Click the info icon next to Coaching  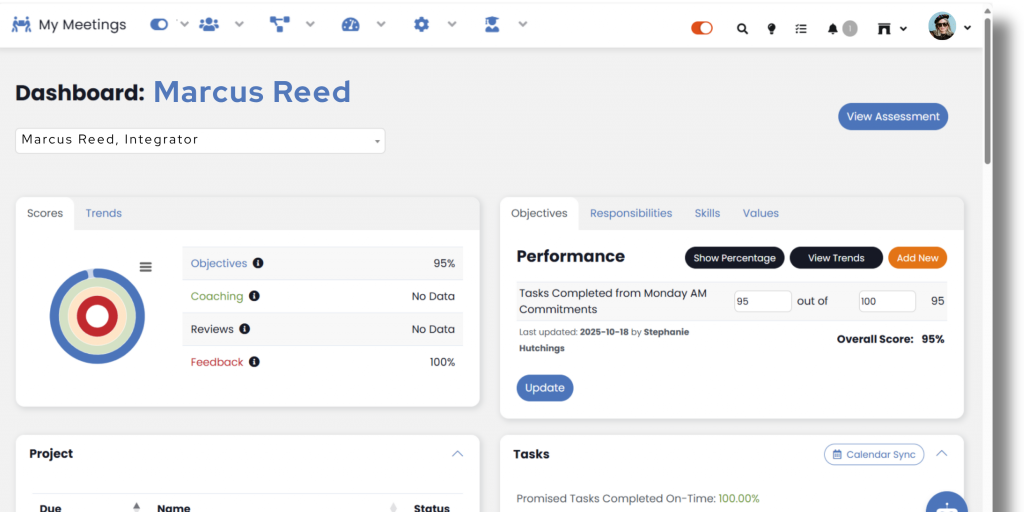(254, 296)
